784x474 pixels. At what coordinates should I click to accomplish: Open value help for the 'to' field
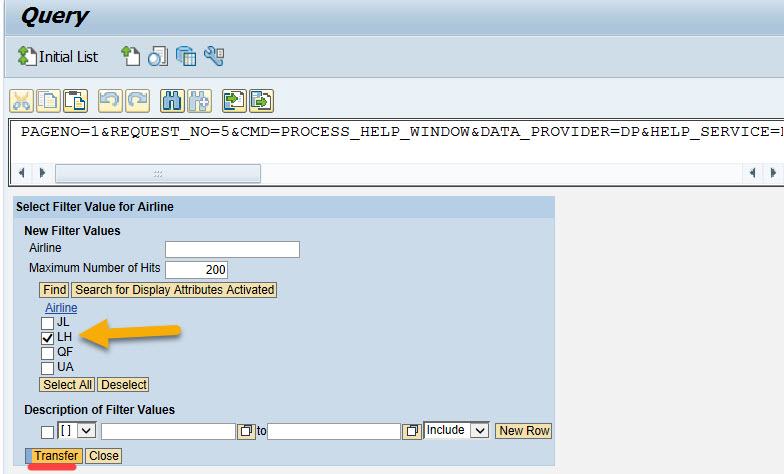coord(412,431)
